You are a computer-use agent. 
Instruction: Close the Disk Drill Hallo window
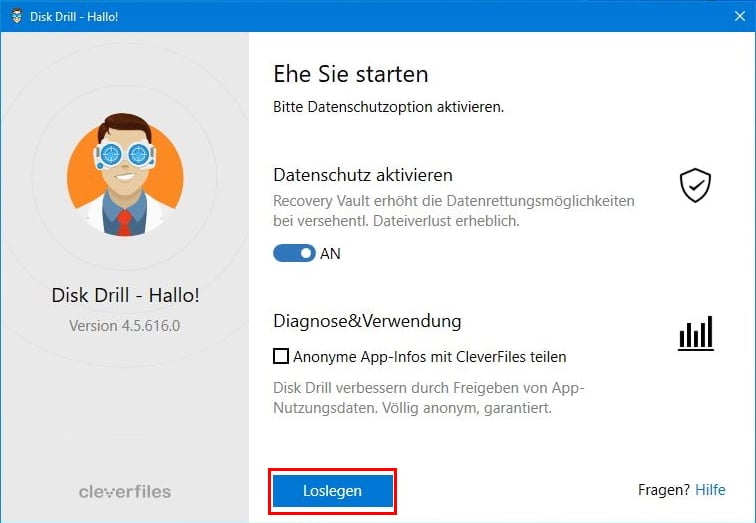coord(740,16)
